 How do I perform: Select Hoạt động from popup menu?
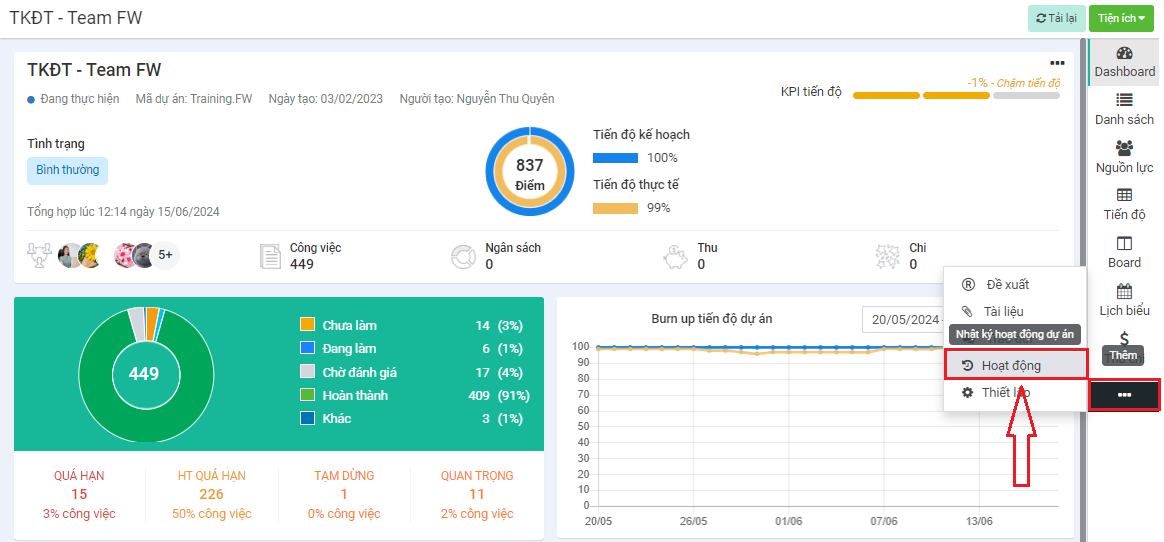point(1011,365)
